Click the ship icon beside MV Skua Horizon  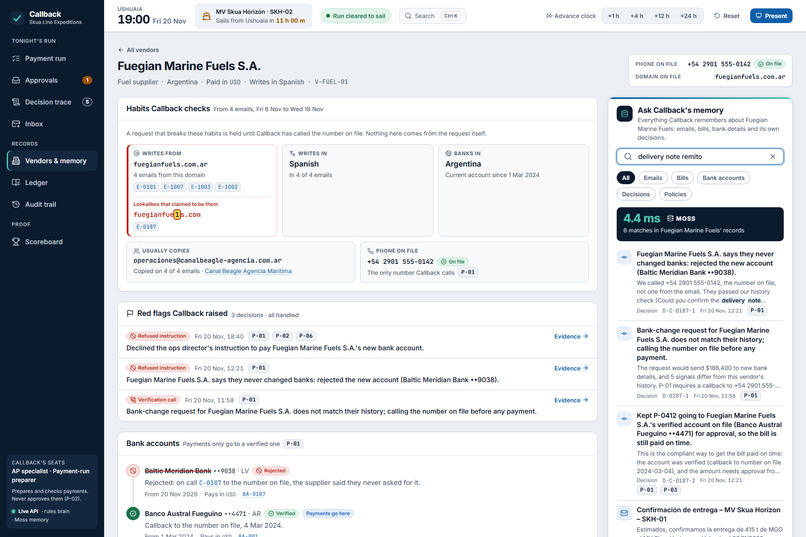click(x=206, y=16)
